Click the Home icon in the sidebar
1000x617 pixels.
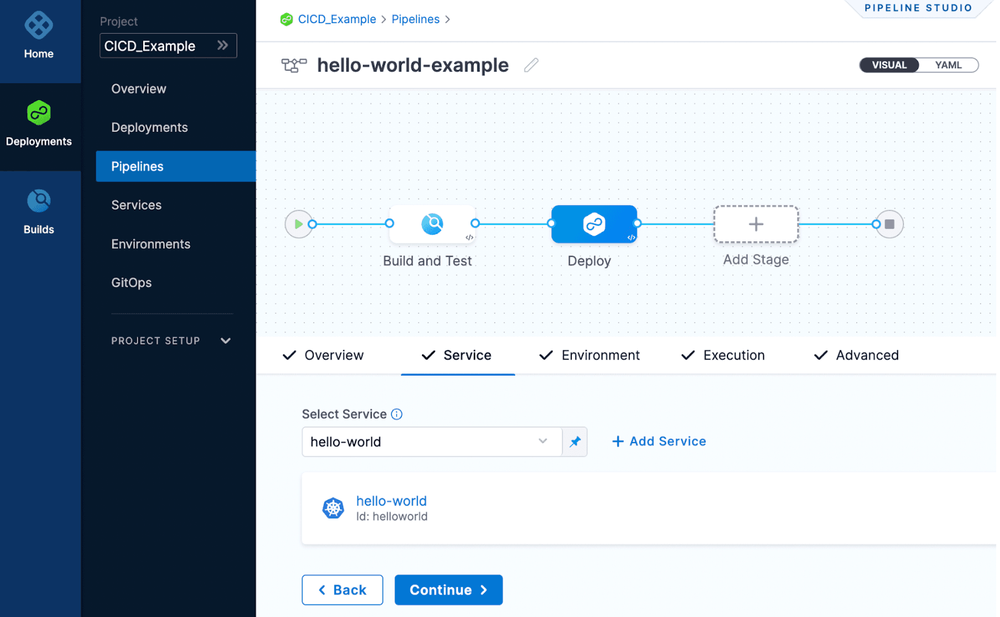tap(39, 25)
